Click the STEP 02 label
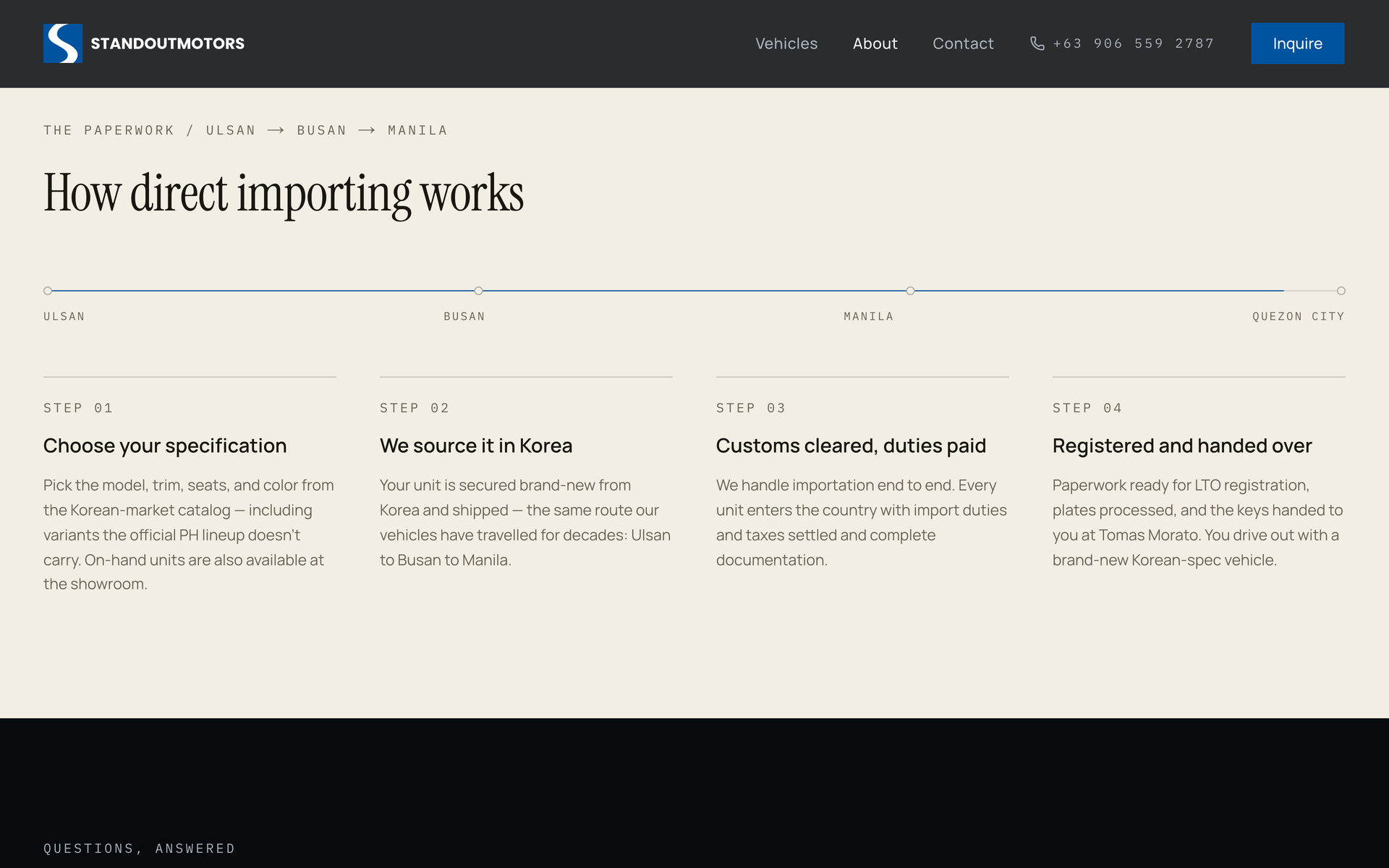Screen dimensions: 1389x868 coord(415,408)
